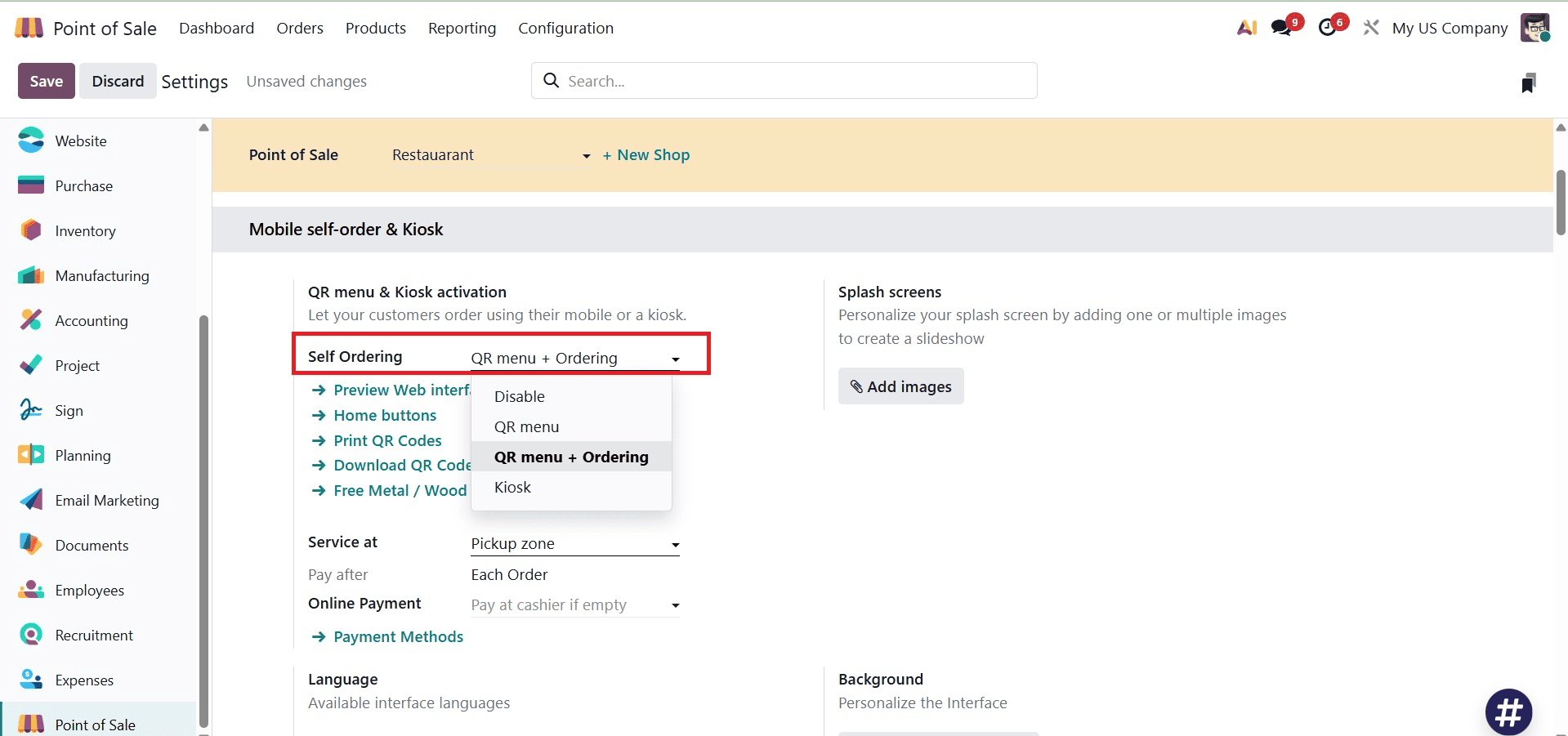Select Disable in Self Ordering dropdown
The height and width of the screenshot is (736, 1568).
(x=571, y=396)
